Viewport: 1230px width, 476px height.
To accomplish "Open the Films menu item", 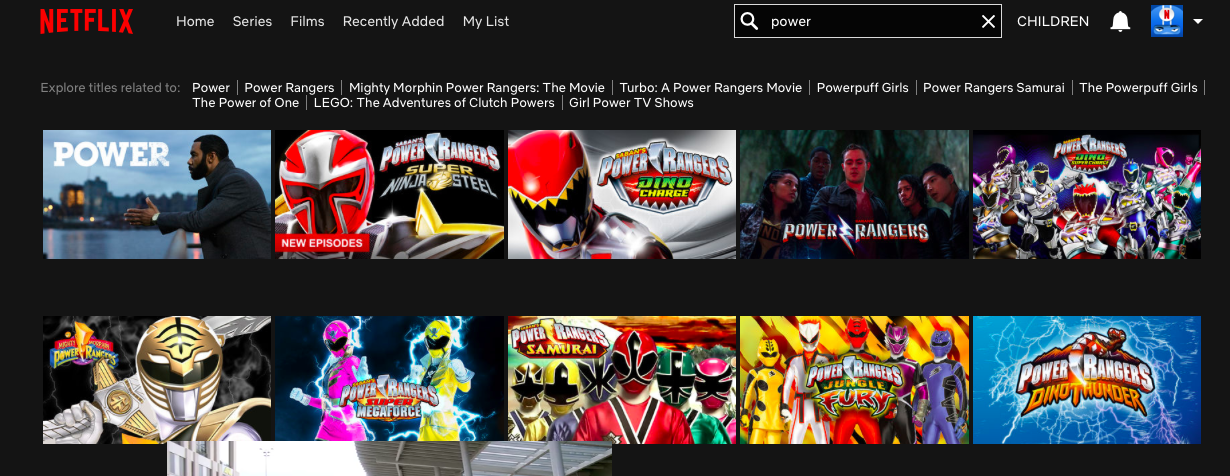I will (307, 21).
